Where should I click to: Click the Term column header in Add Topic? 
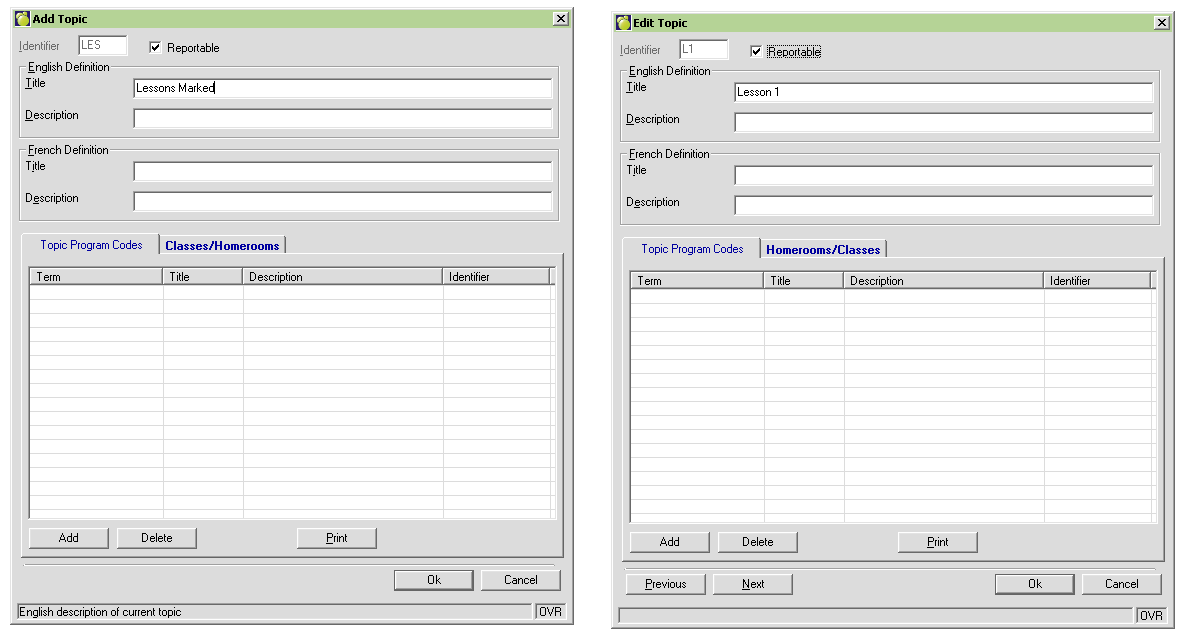tap(96, 277)
